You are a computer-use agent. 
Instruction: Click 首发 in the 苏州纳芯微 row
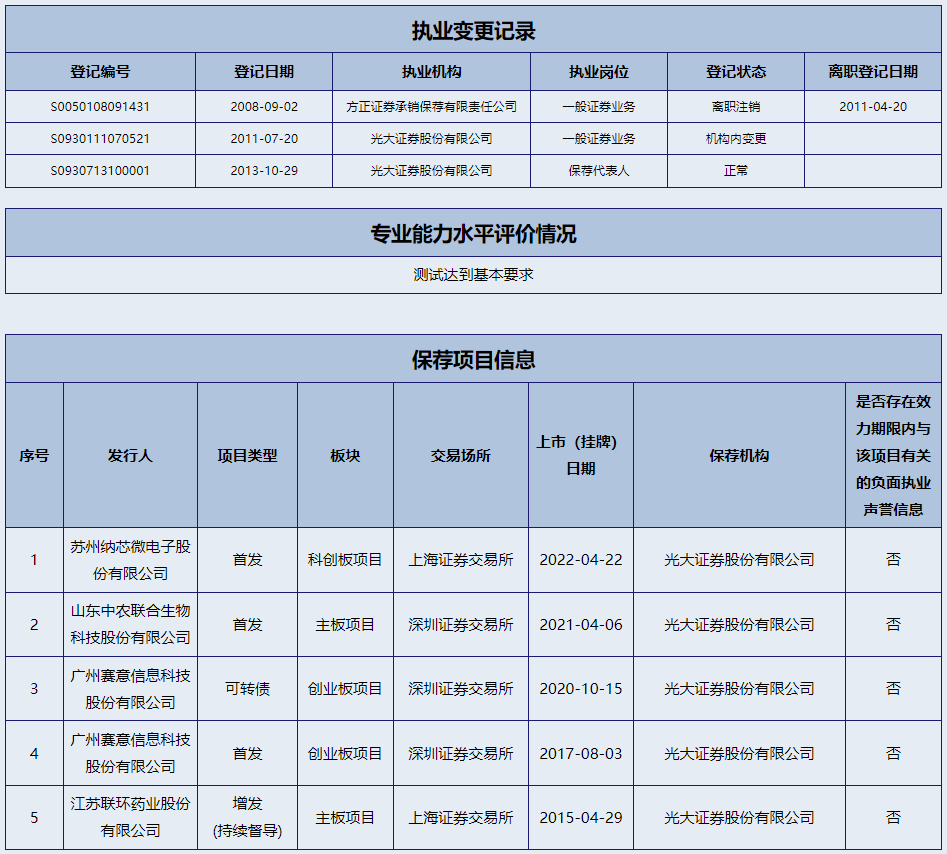(x=247, y=560)
